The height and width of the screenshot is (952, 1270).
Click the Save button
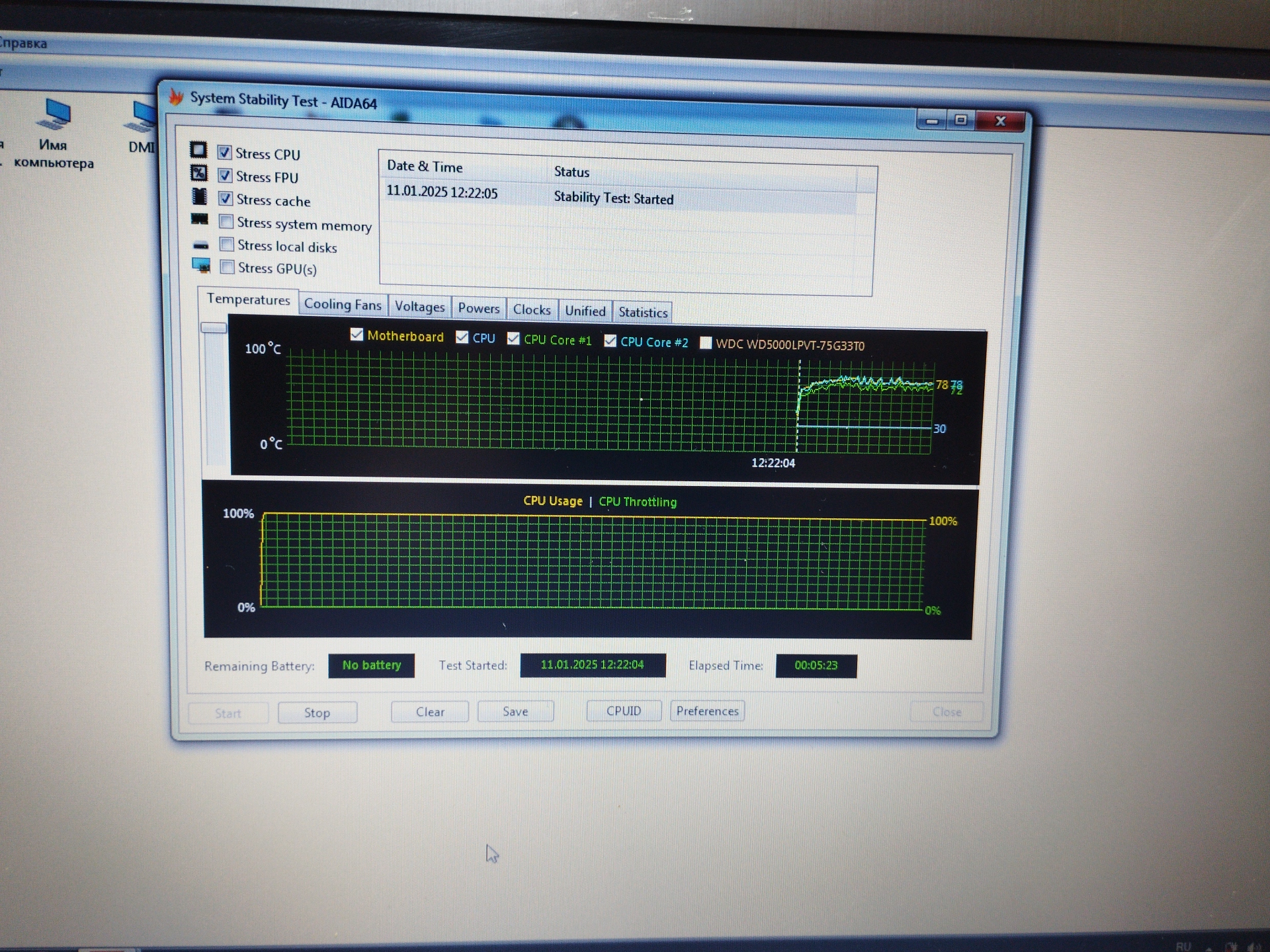coord(515,711)
